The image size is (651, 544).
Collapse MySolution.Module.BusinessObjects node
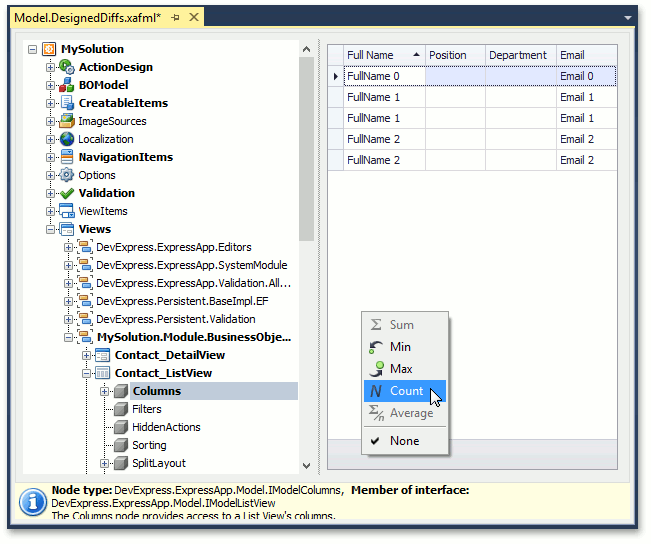click(69, 337)
